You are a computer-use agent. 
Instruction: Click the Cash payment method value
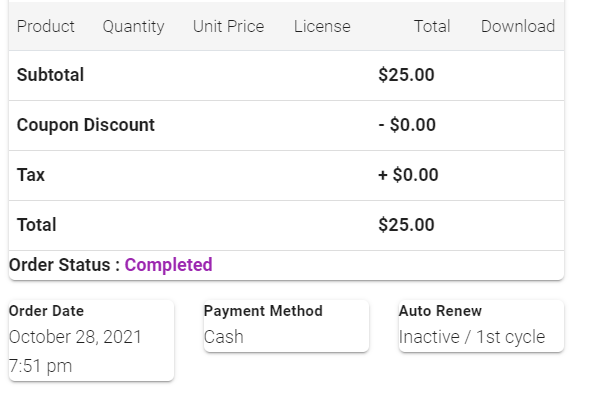[x=224, y=337]
